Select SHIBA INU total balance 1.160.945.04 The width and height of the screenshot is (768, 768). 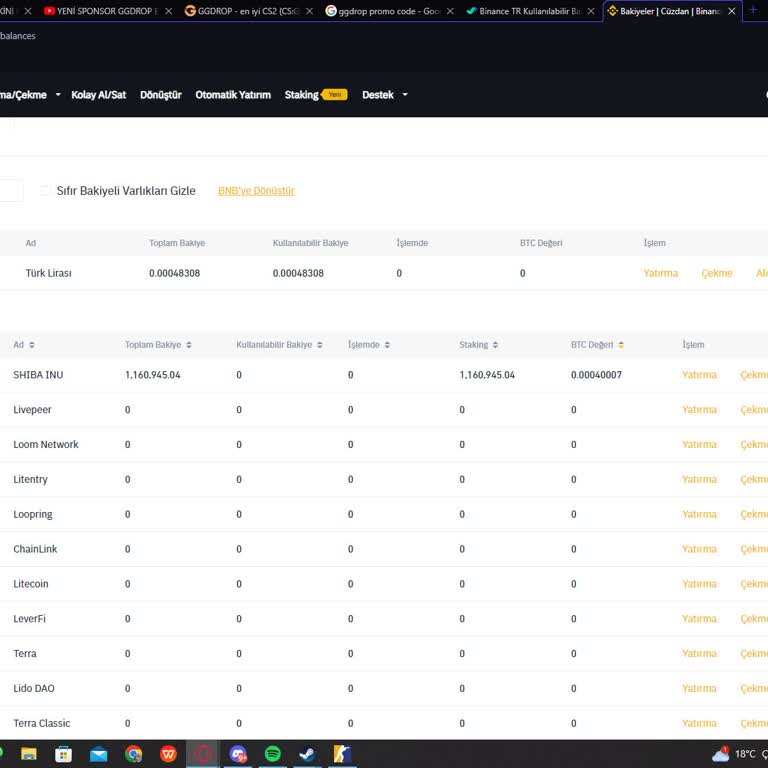[x=153, y=375]
